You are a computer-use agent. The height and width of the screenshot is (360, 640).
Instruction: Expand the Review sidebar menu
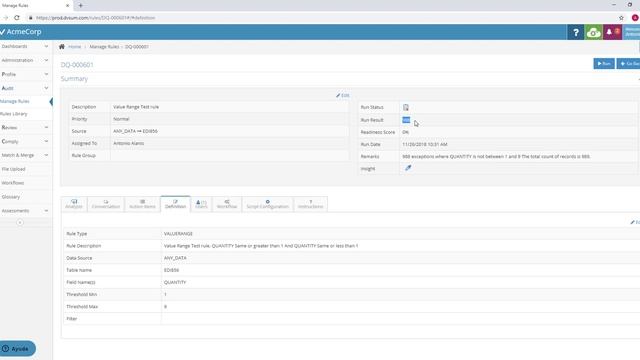coord(25,128)
